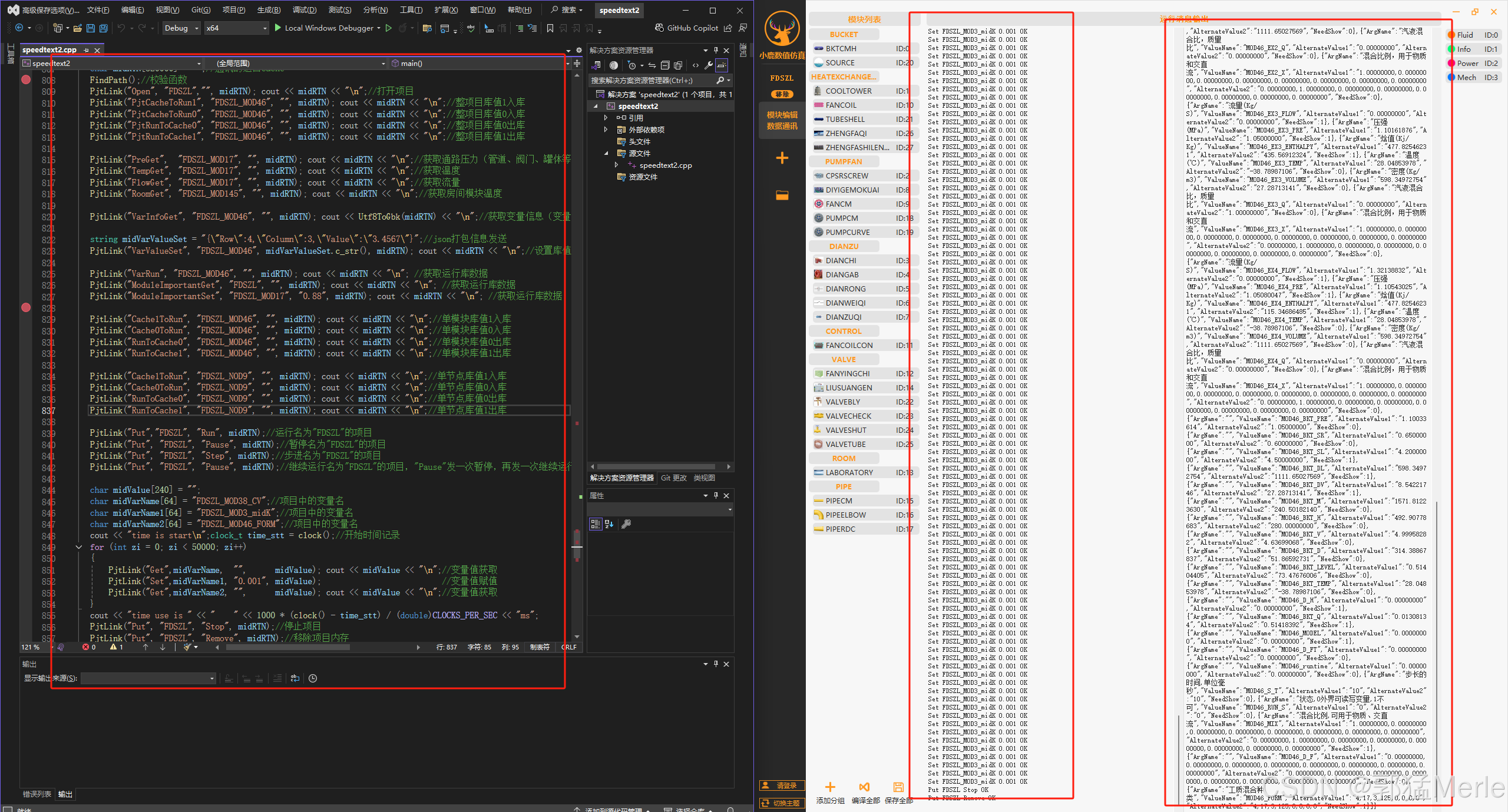1508x812 pixels.
Task: Click the editor settings gear above code window
Action: click(579, 50)
